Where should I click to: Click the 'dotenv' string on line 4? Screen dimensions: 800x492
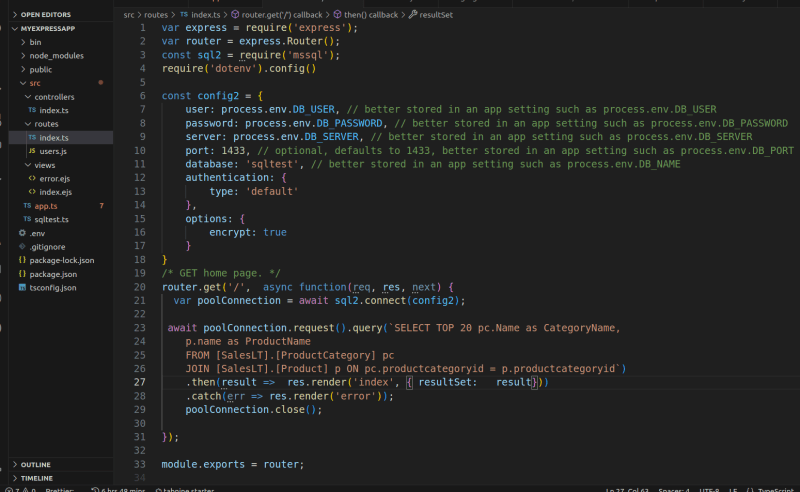[x=233, y=68]
